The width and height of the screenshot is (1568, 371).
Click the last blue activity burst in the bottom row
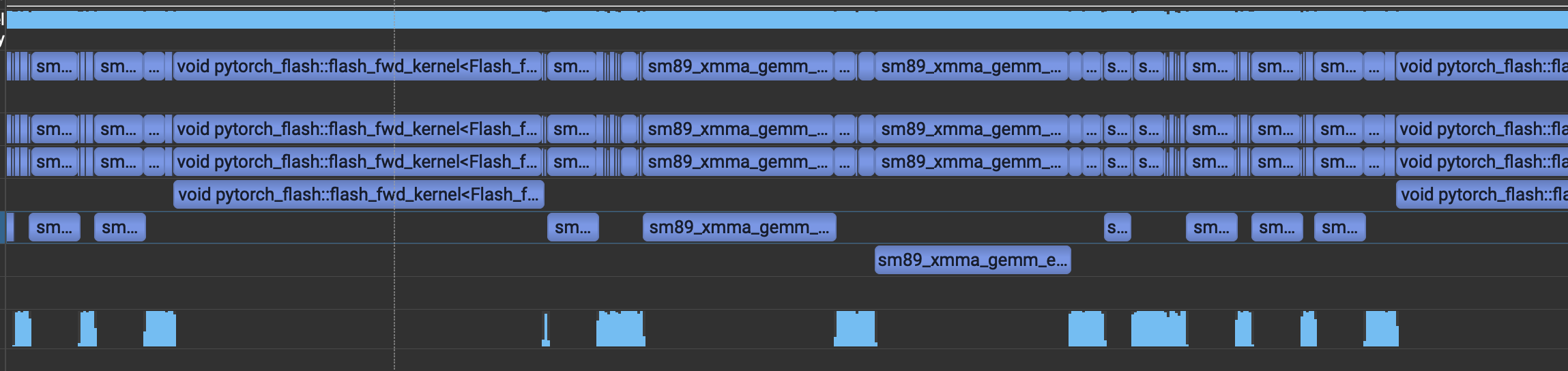(1381, 329)
